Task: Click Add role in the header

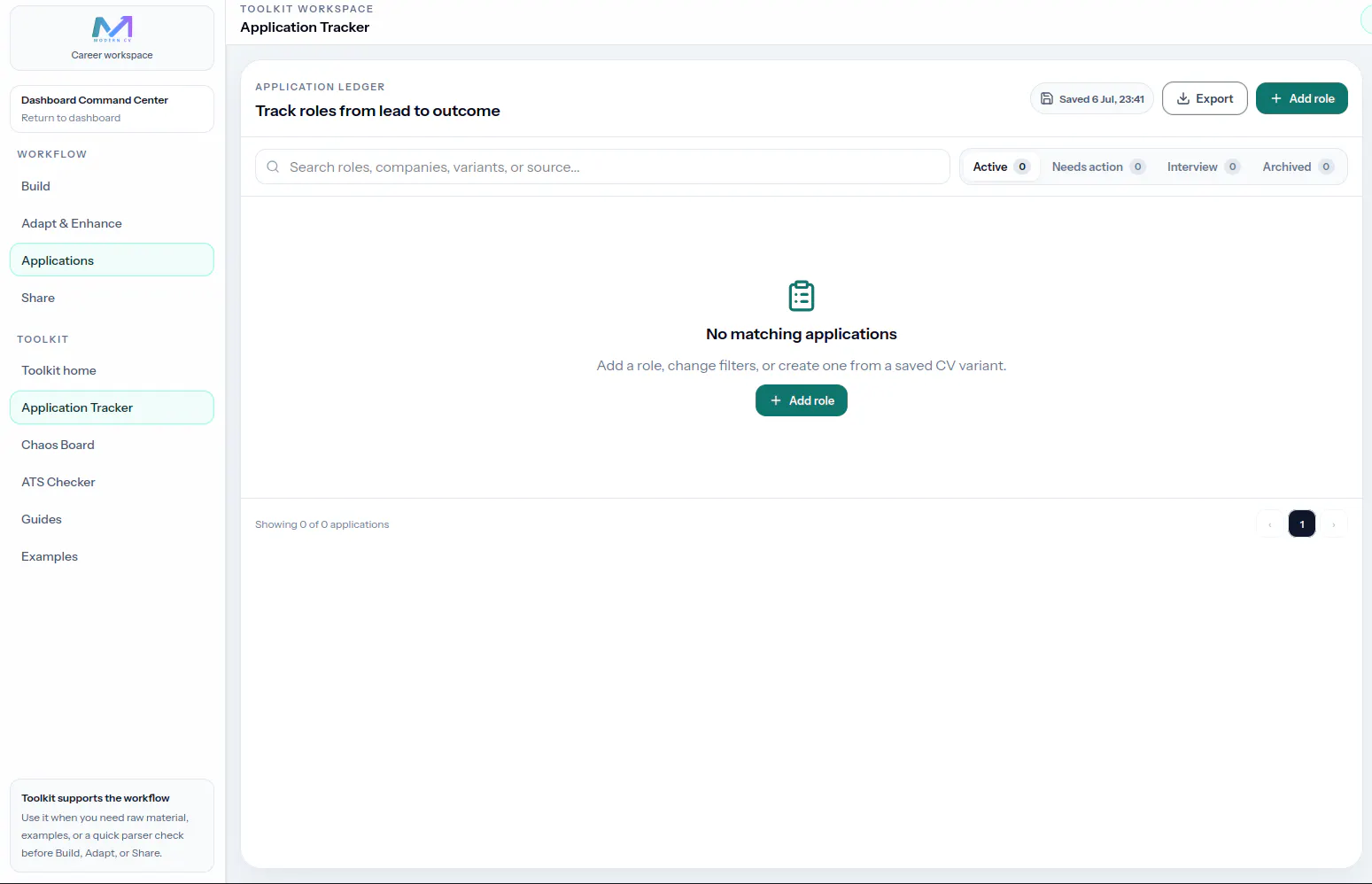Action: (1302, 98)
